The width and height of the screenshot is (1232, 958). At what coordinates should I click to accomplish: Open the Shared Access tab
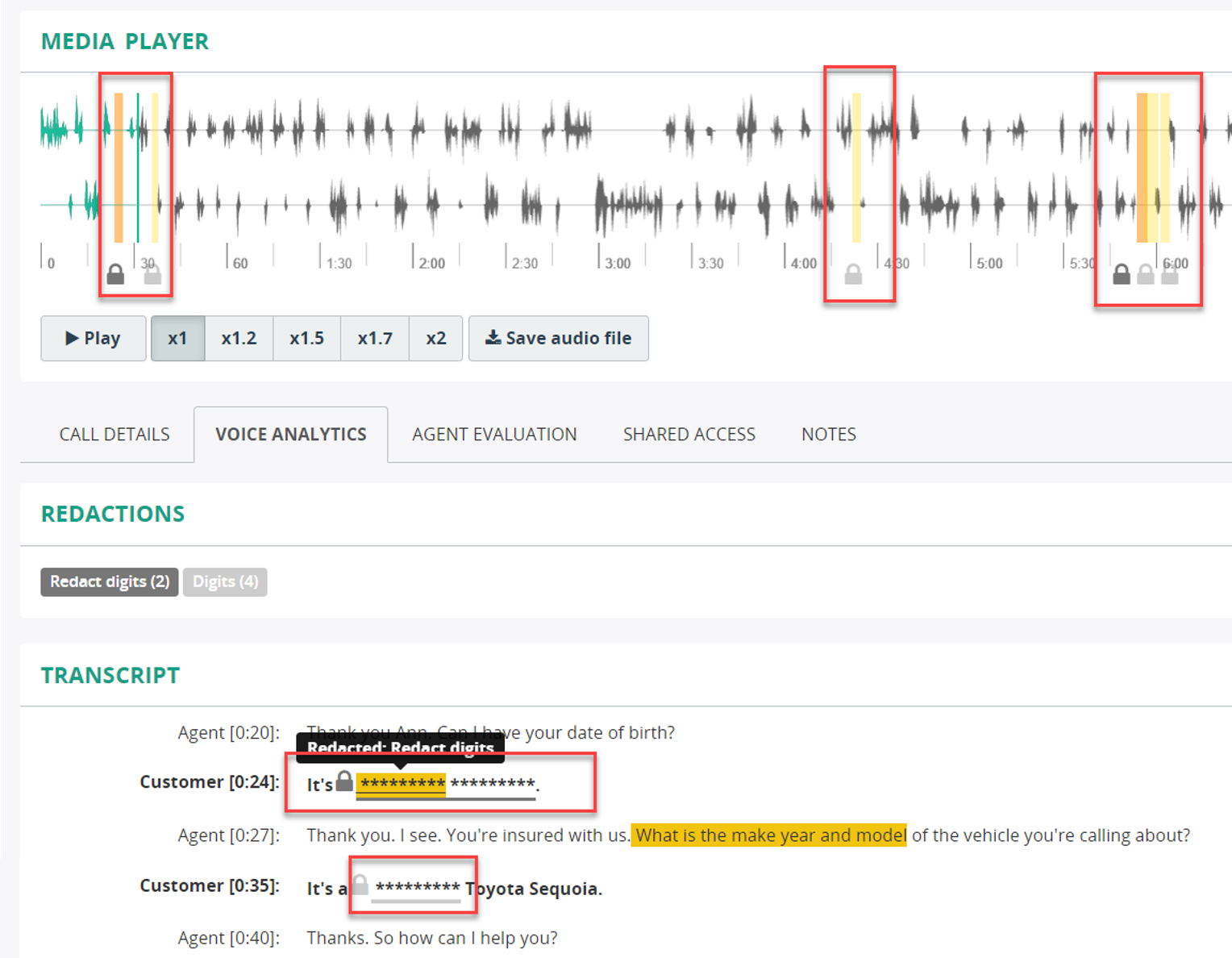[689, 434]
